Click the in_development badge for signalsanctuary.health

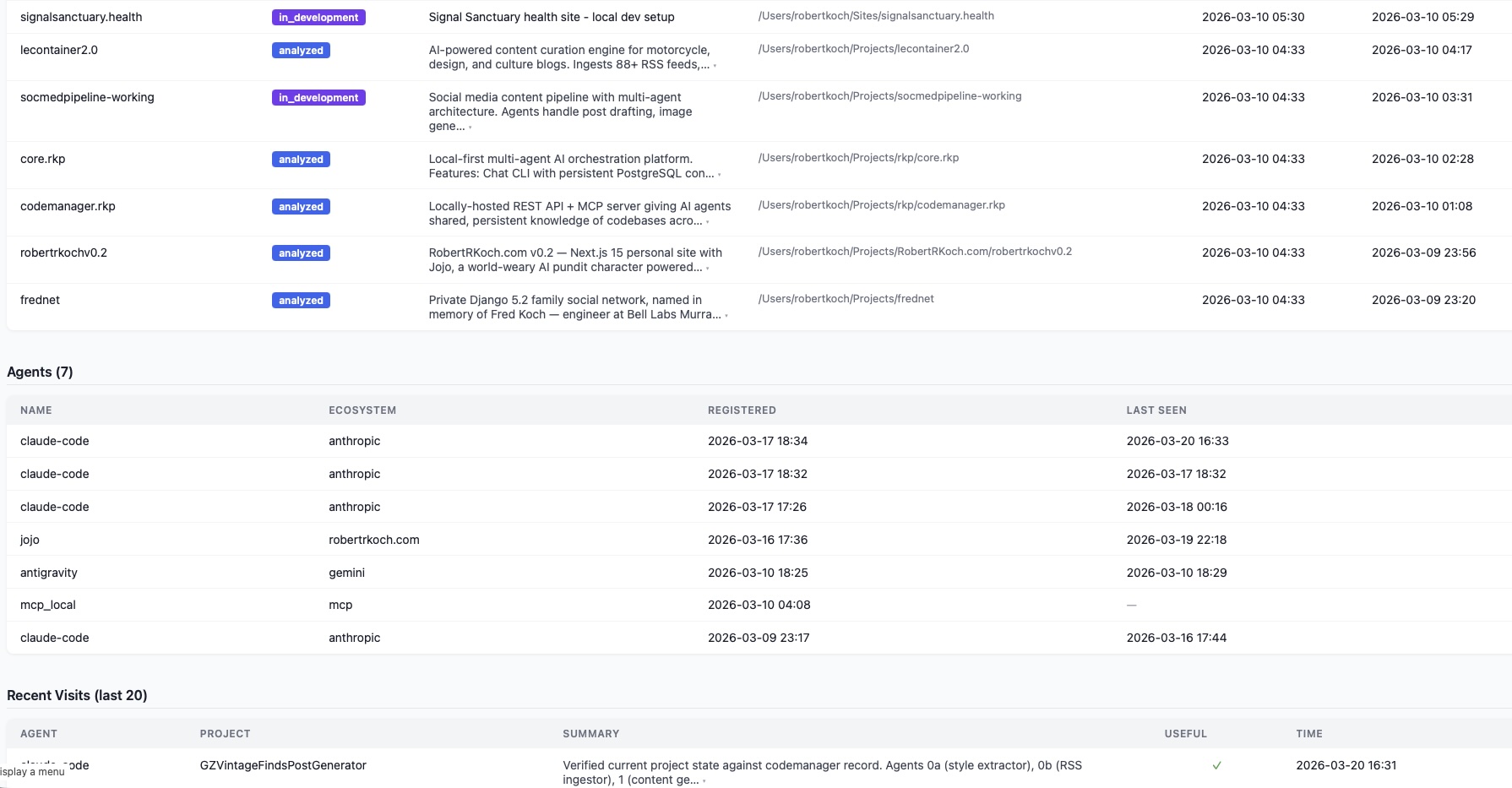tap(318, 17)
